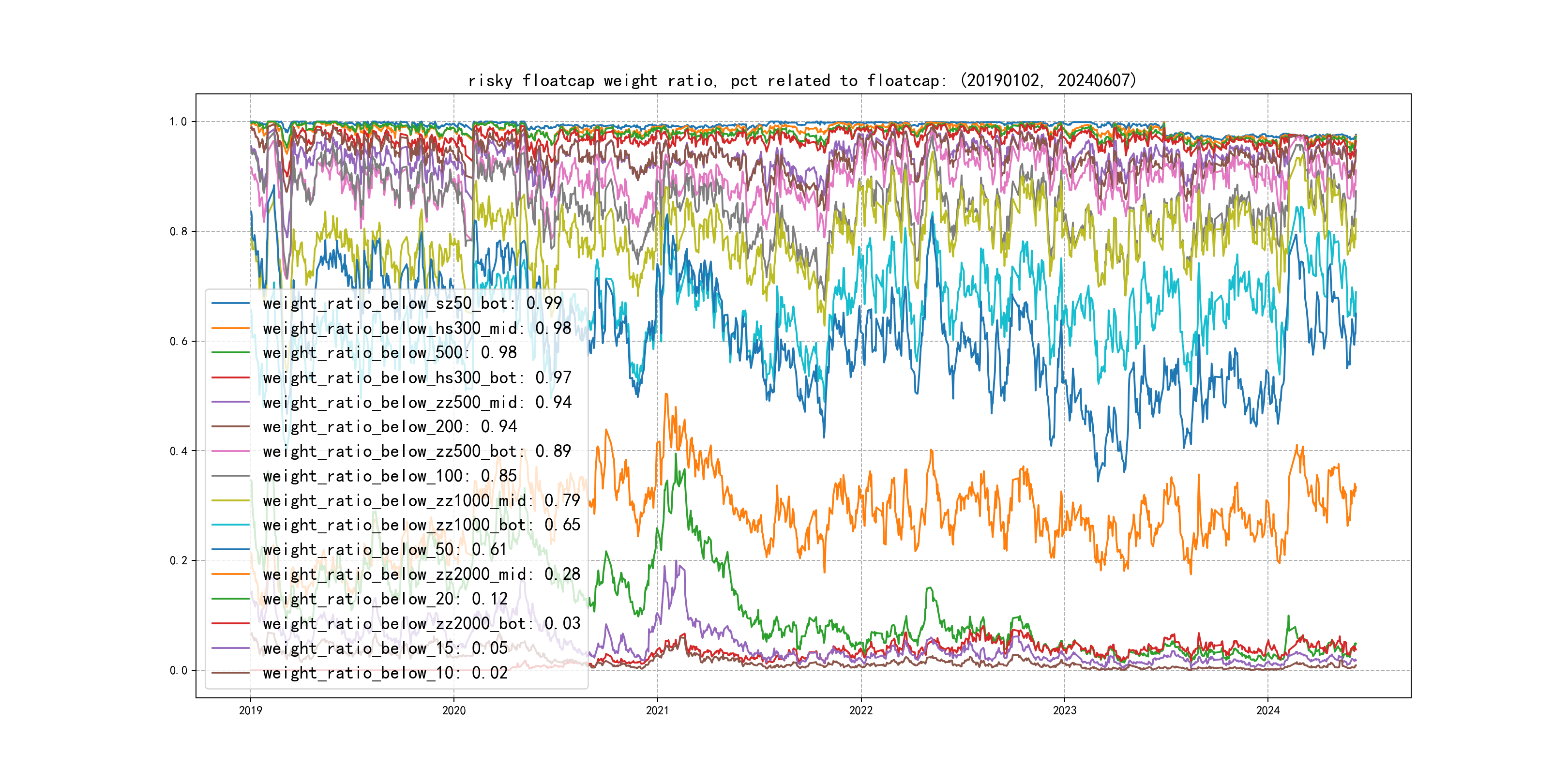The height and width of the screenshot is (784, 1568).
Task: Click the chart title text
Action: [x=801, y=80]
